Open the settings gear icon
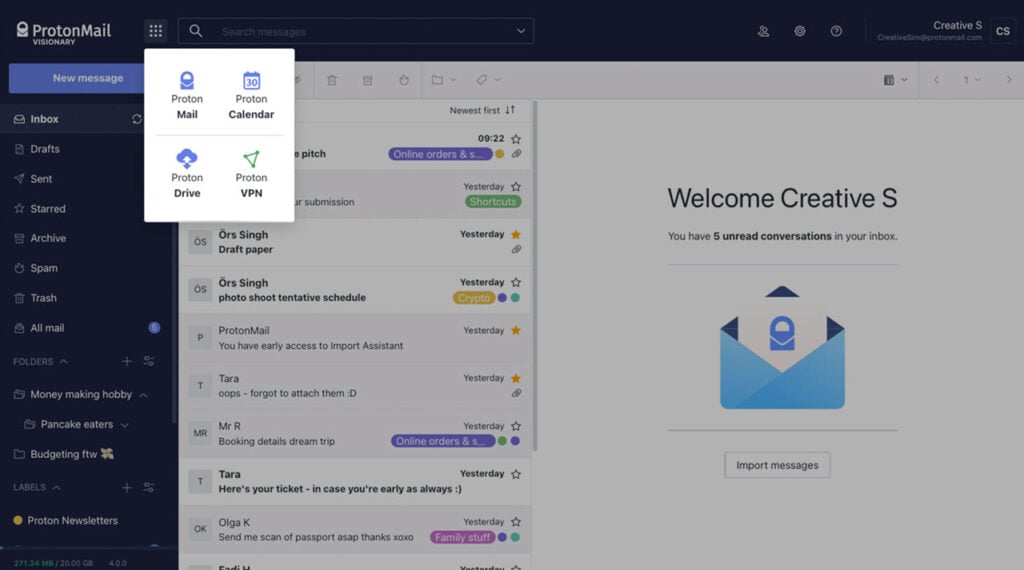The height and width of the screenshot is (570, 1024). point(800,31)
